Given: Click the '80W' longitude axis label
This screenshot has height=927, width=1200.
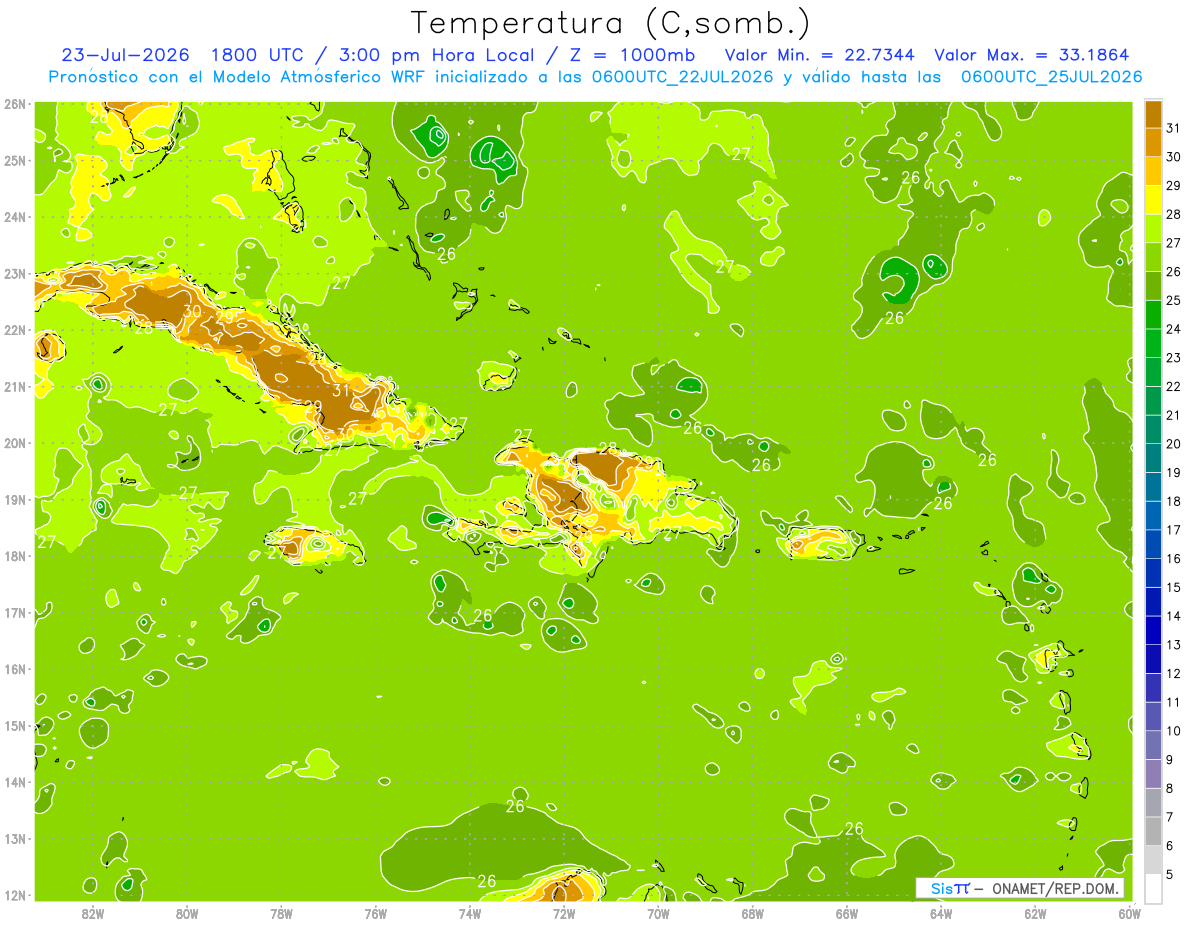Looking at the screenshot, I should (x=187, y=913).
